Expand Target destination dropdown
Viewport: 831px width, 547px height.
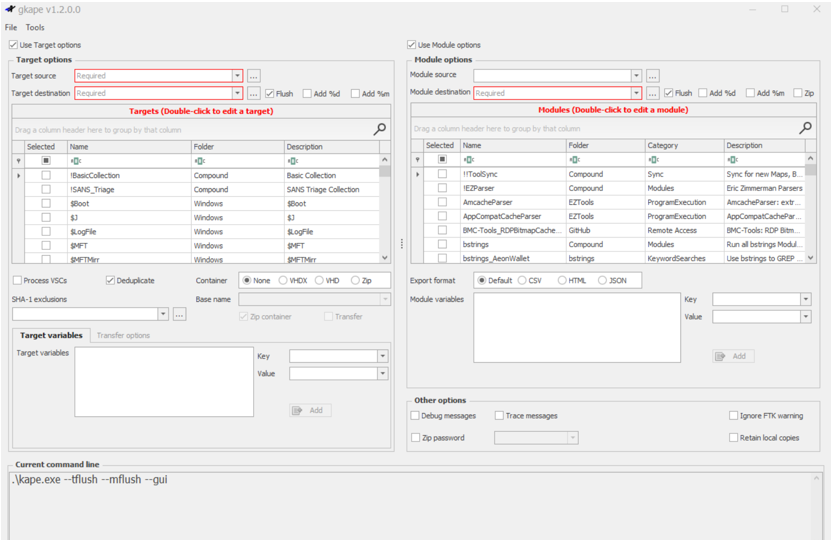point(237,93)
